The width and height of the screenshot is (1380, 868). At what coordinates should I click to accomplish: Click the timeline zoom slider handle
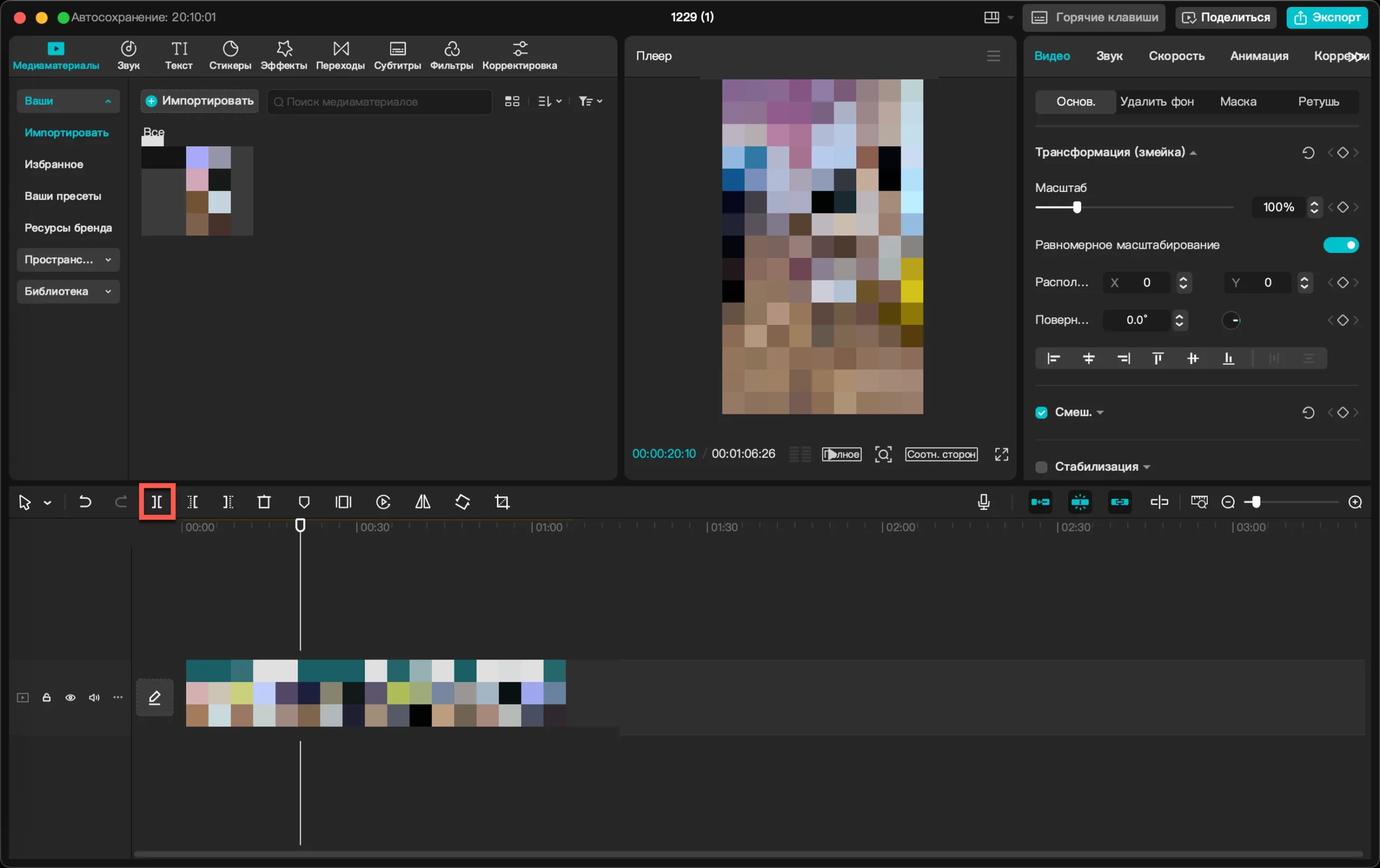click(1255, 502)
